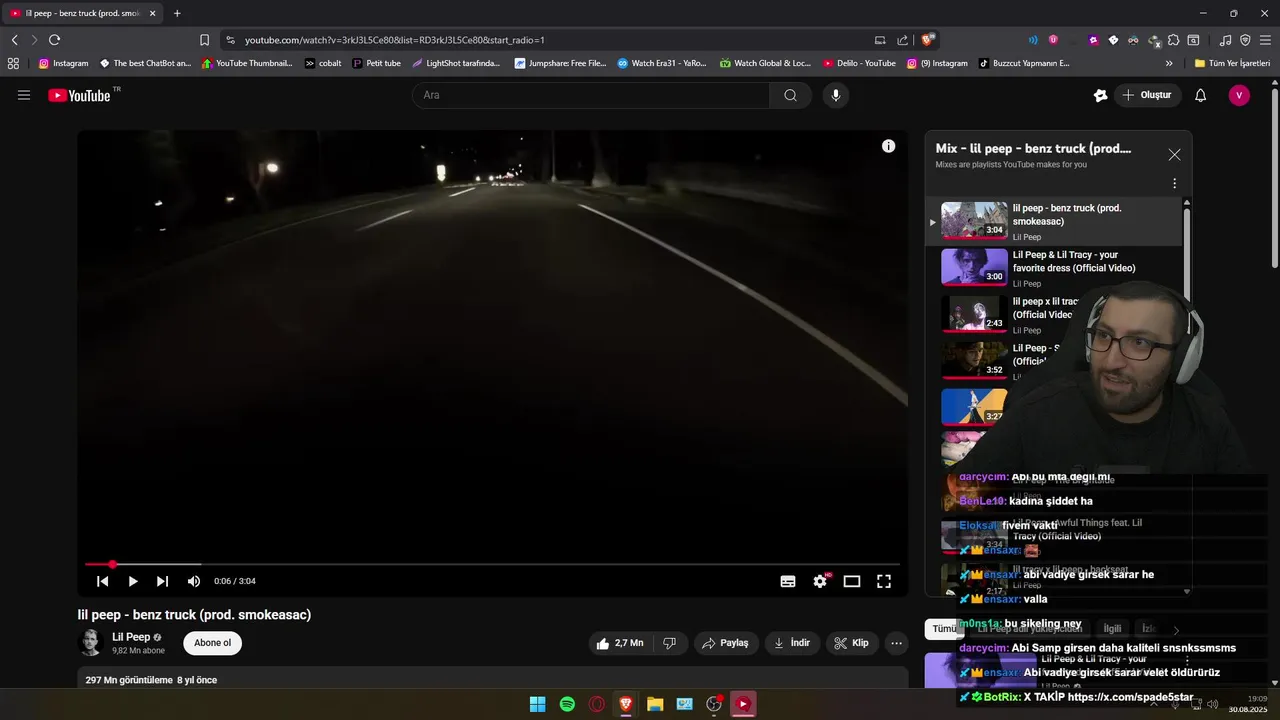Open the Delilo - YouTube bookmark
Viewport: 1280px width, 720px height.
(859, 63)
